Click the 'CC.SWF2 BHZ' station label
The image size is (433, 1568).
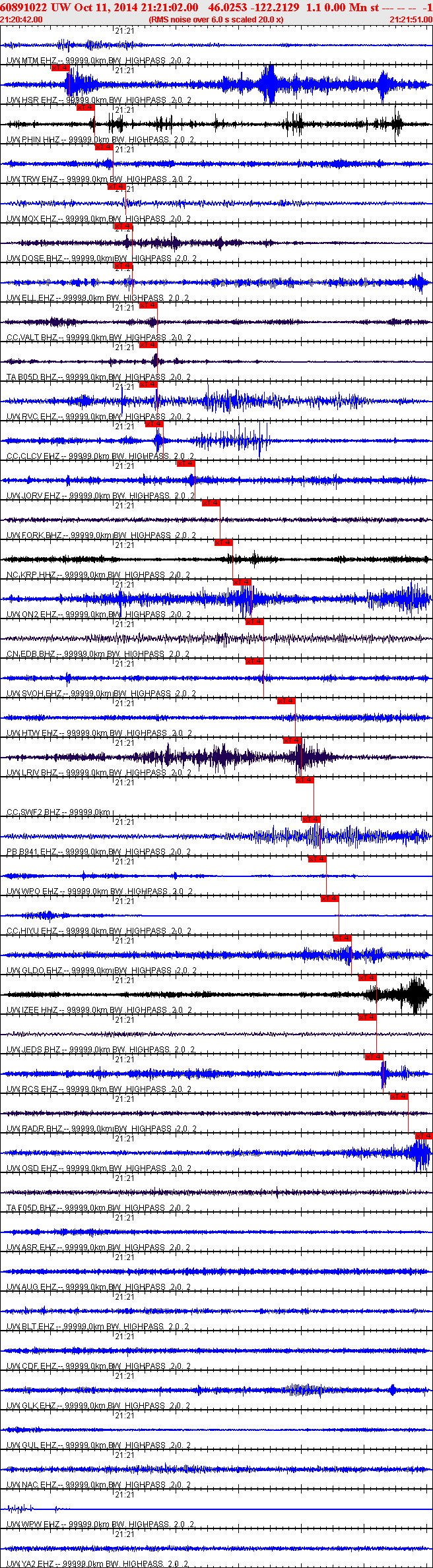tap(33, 812)
